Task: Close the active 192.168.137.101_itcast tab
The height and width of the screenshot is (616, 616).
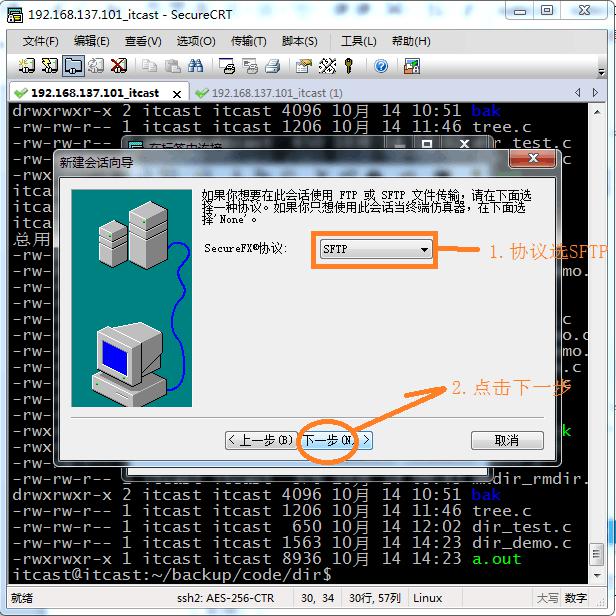Action: click(x=177, y=94)
